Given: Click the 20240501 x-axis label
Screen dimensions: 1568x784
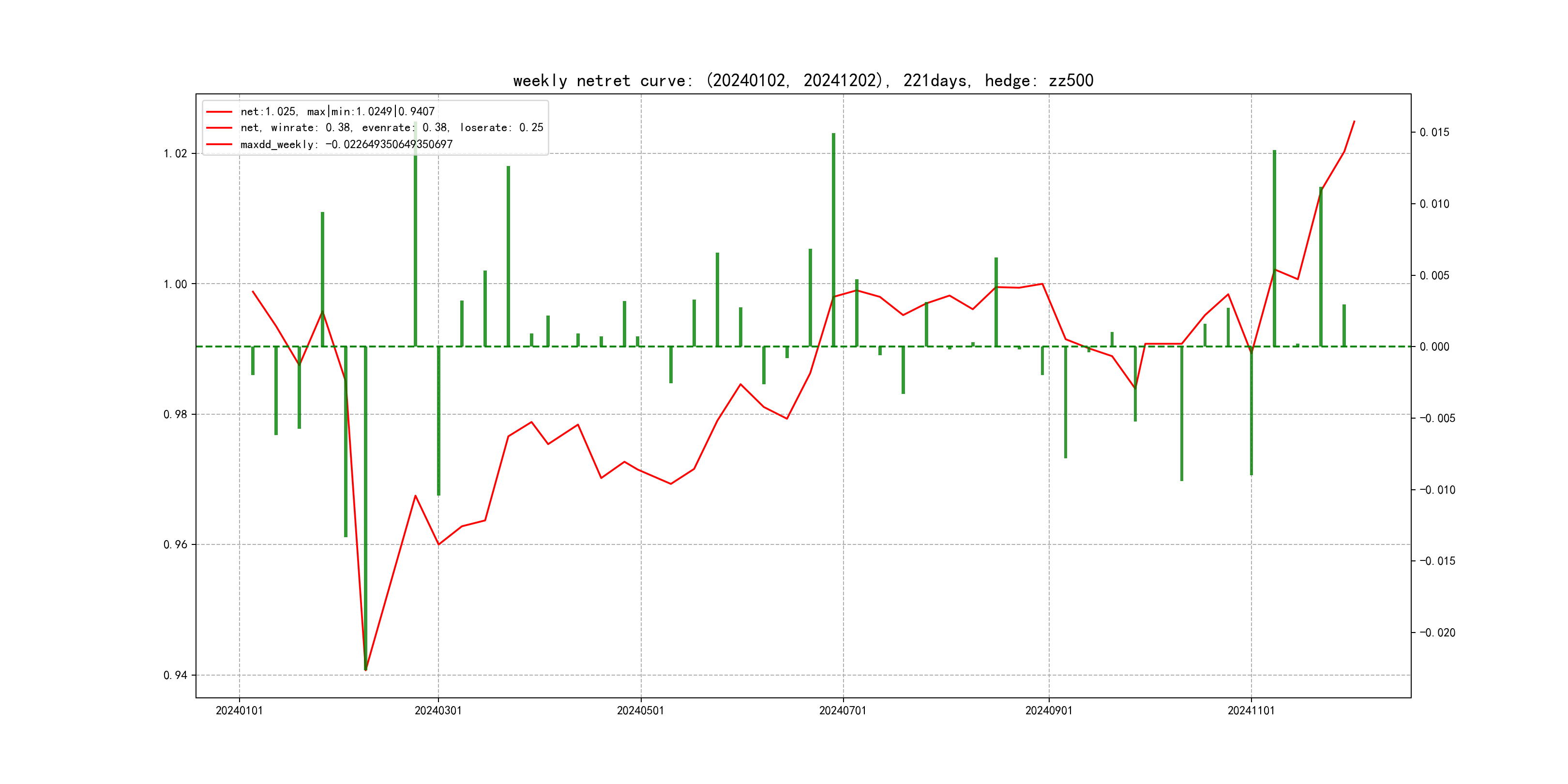Looking at the screenshot, I should 640,710.
